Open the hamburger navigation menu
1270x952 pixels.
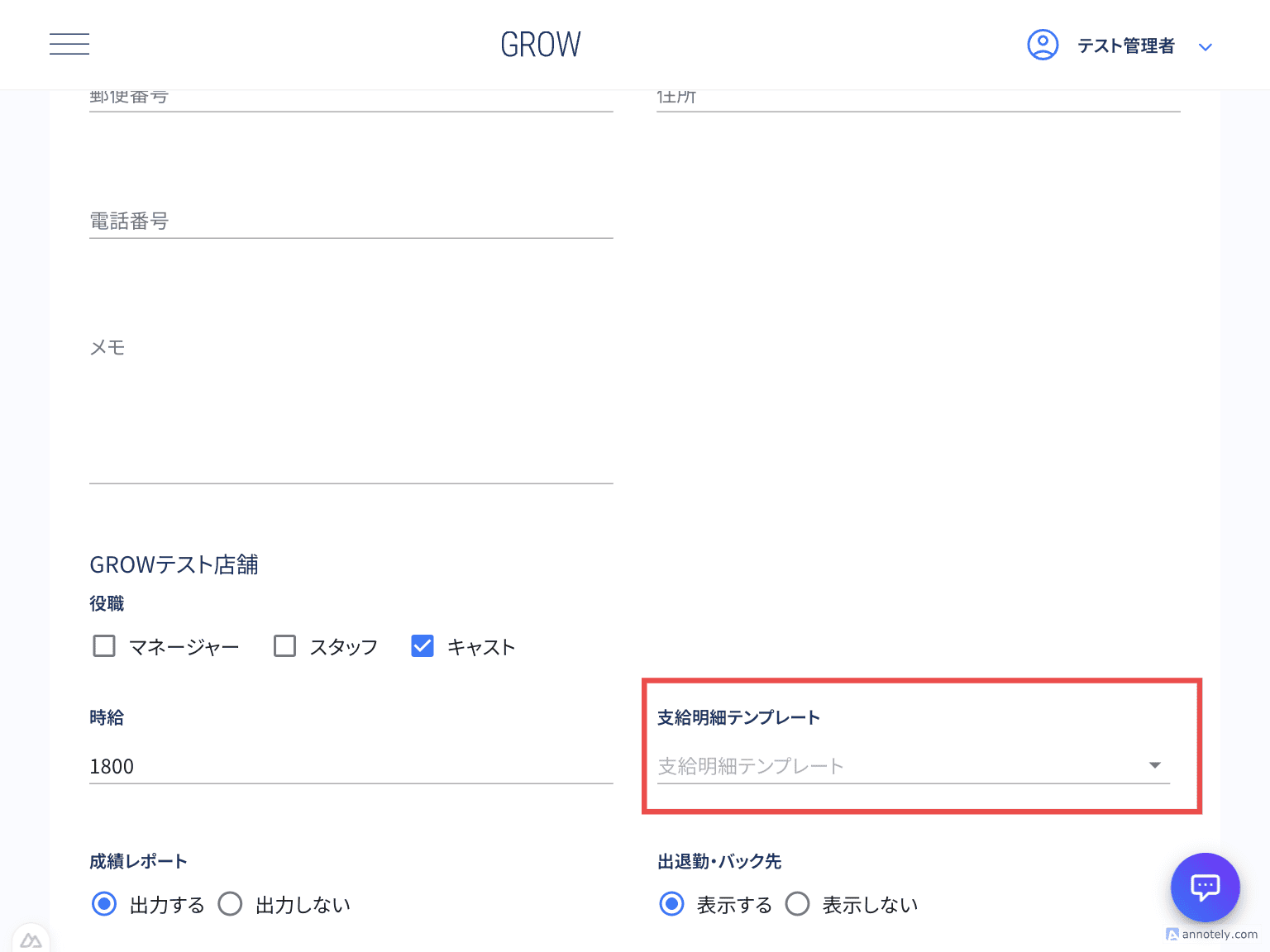(x=69, y=44)
